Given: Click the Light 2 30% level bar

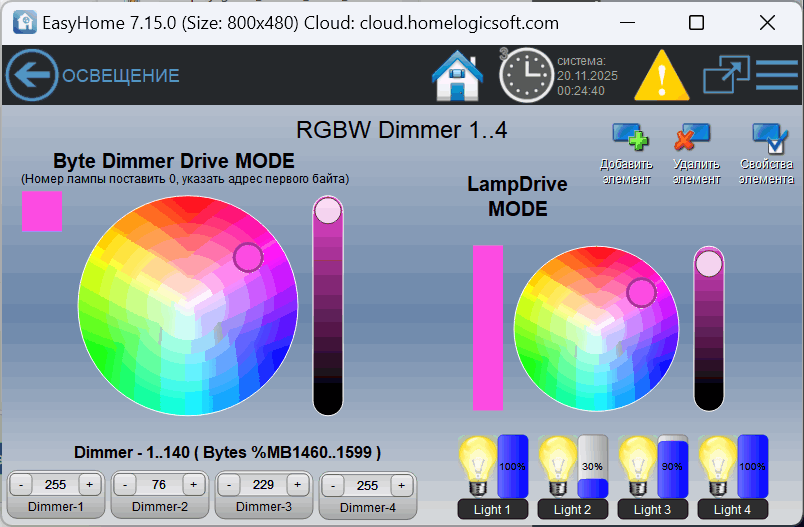Looking at the screenshot, I should pos(593,466).
